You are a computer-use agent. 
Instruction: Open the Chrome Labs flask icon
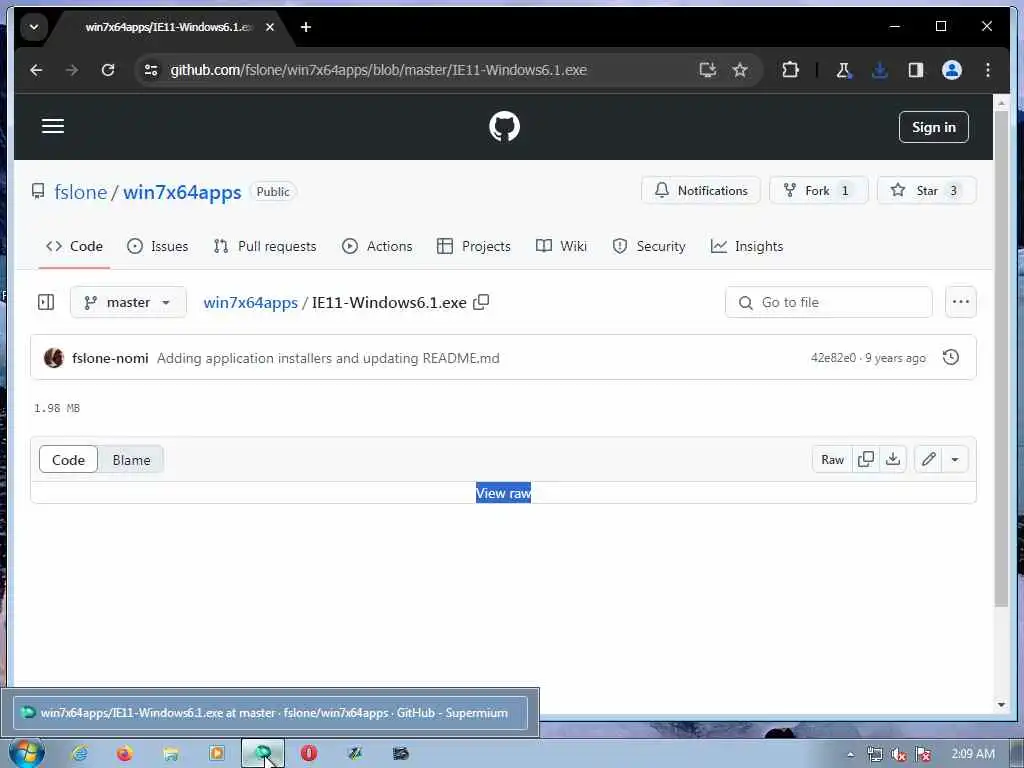843,70
